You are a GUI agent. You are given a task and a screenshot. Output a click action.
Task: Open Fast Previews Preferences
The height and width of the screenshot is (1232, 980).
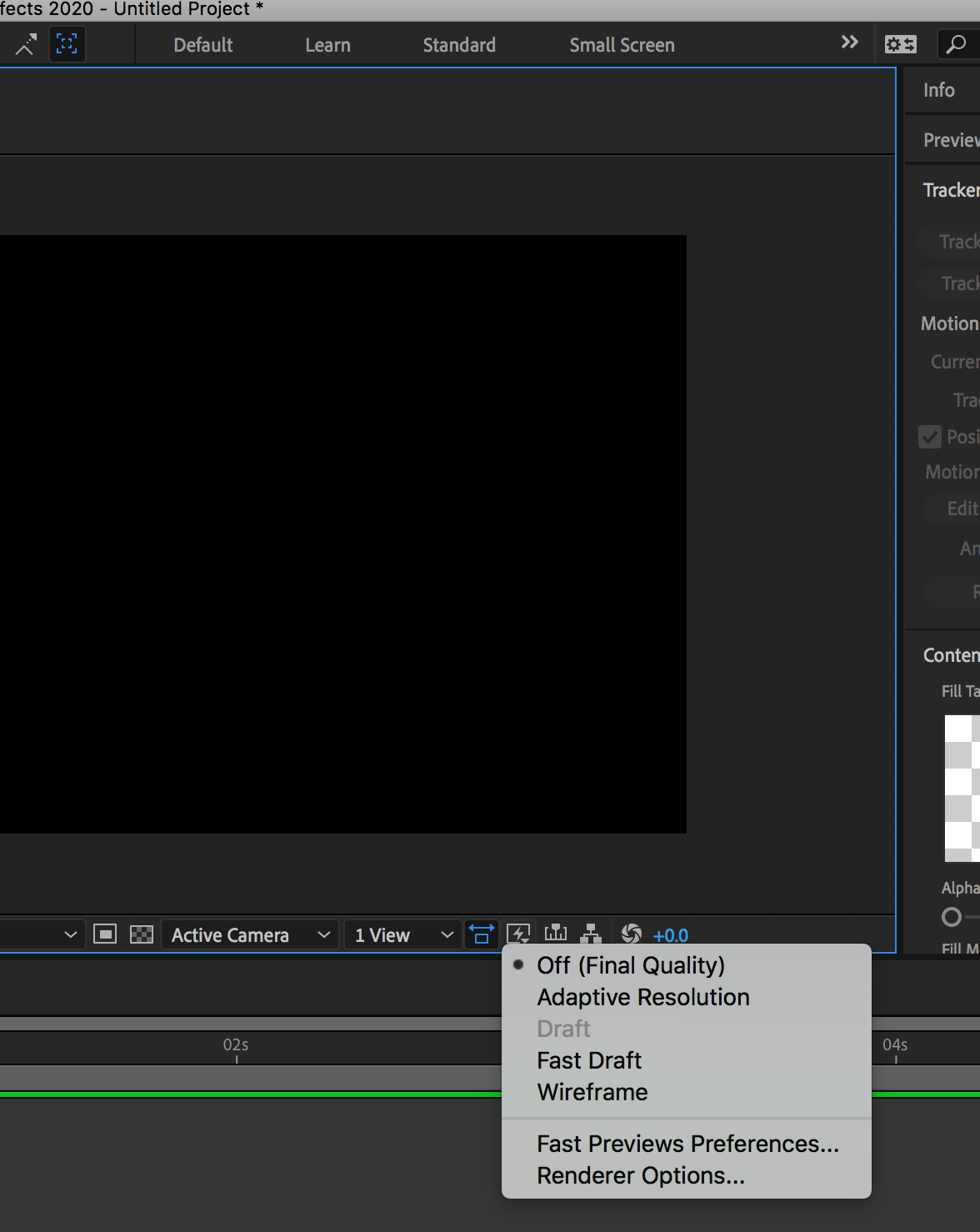pos(687,1144)
